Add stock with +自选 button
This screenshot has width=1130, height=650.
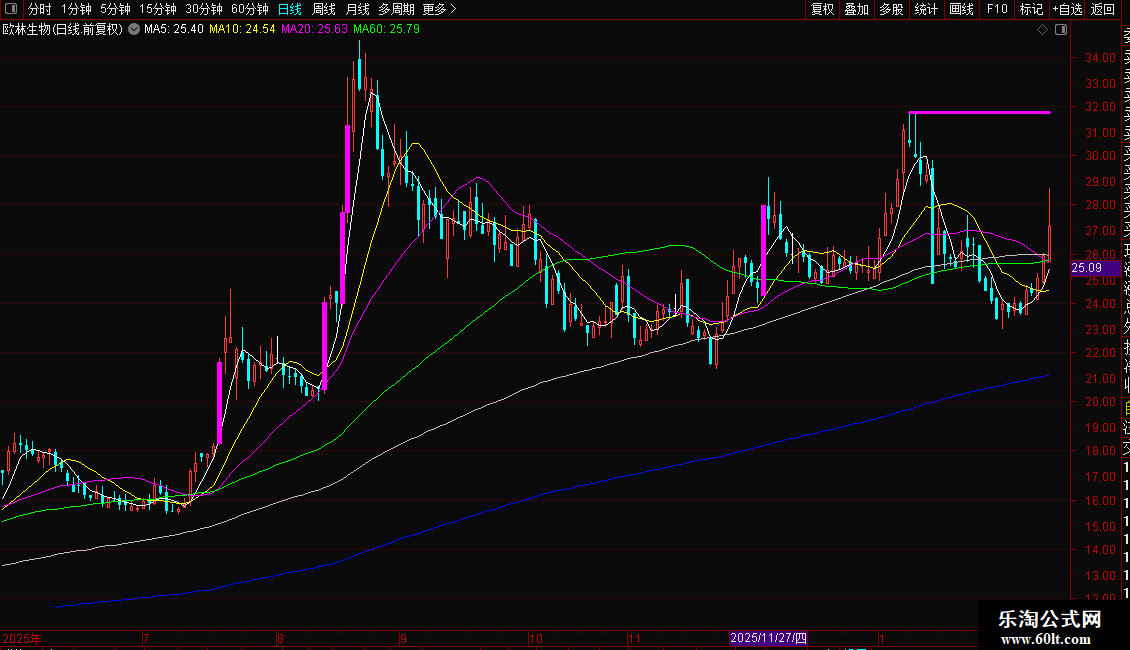1067,9
